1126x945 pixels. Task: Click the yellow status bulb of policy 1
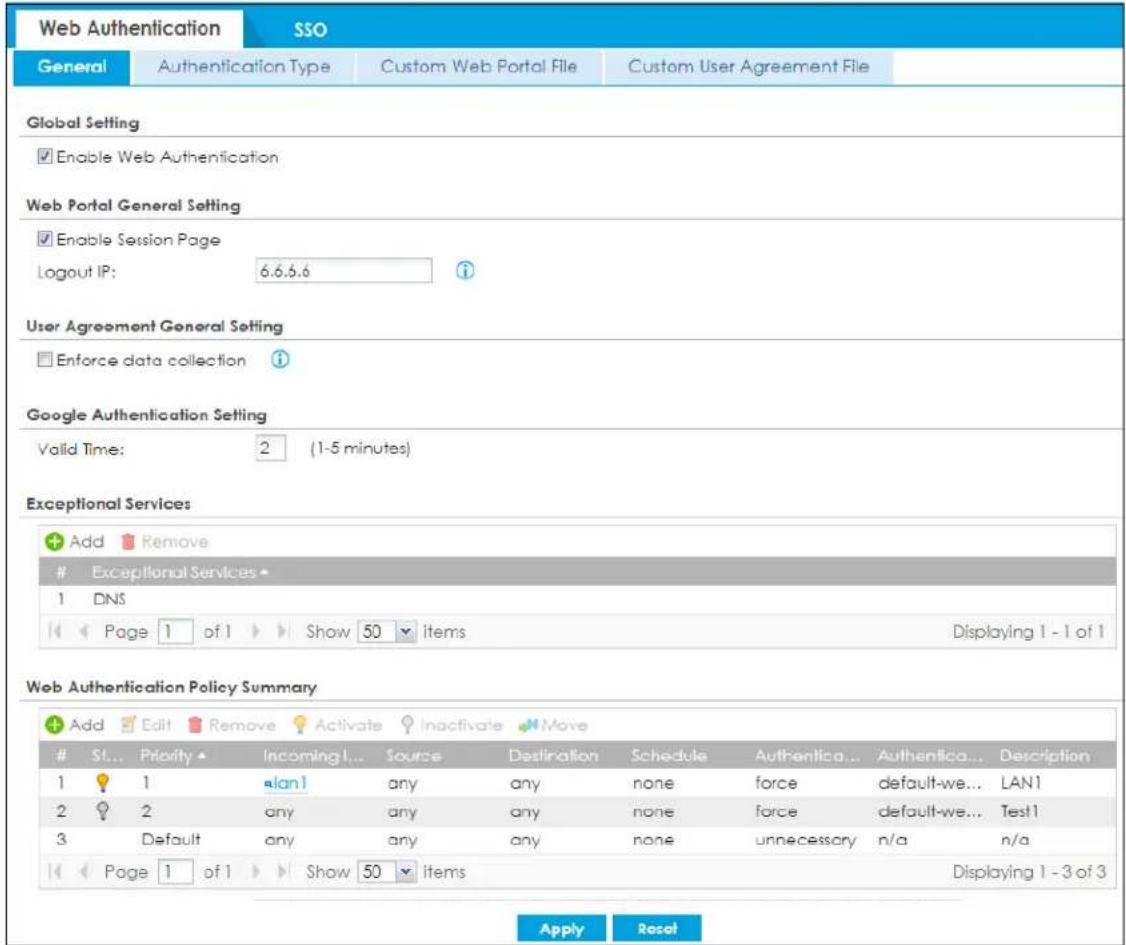pyautogui.click(x=103, y=783)
